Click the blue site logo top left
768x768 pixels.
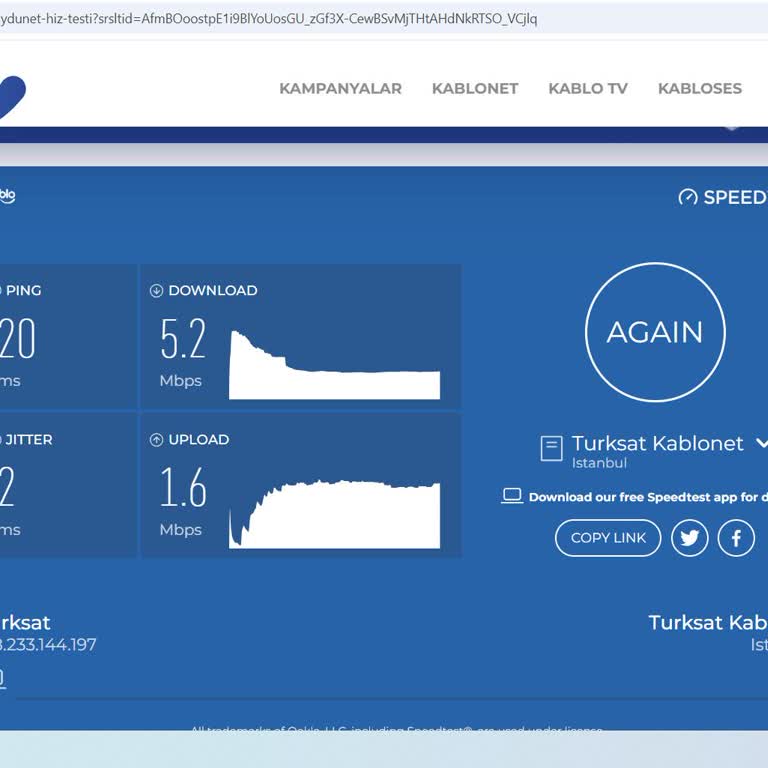(x=12, y=97)
